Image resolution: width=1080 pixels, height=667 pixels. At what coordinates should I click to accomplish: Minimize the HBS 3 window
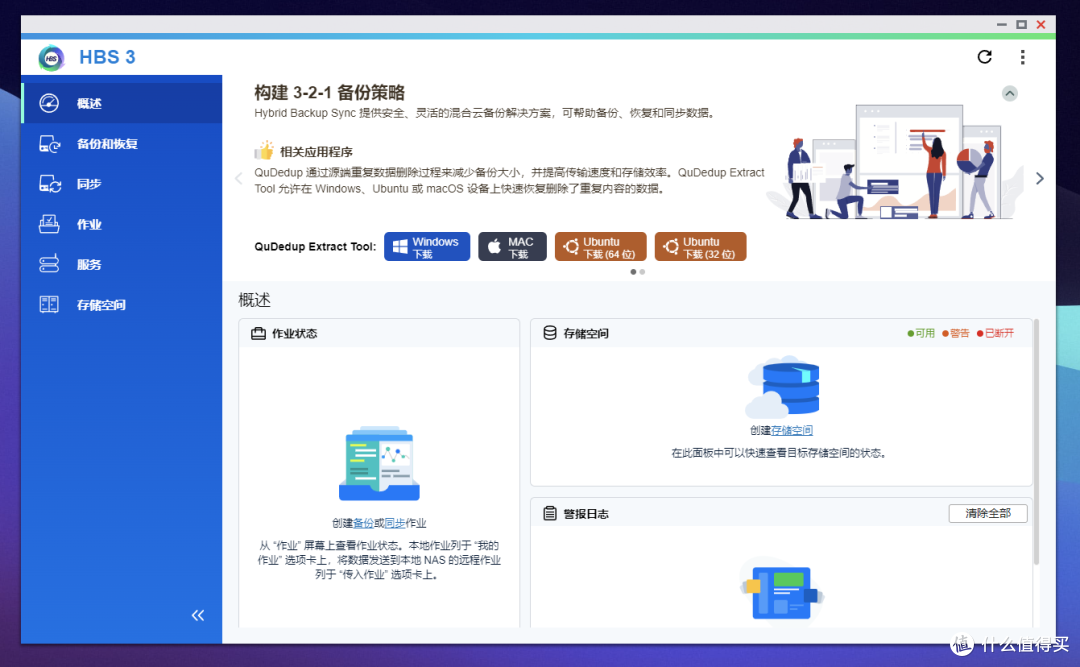click(1001, 25)
